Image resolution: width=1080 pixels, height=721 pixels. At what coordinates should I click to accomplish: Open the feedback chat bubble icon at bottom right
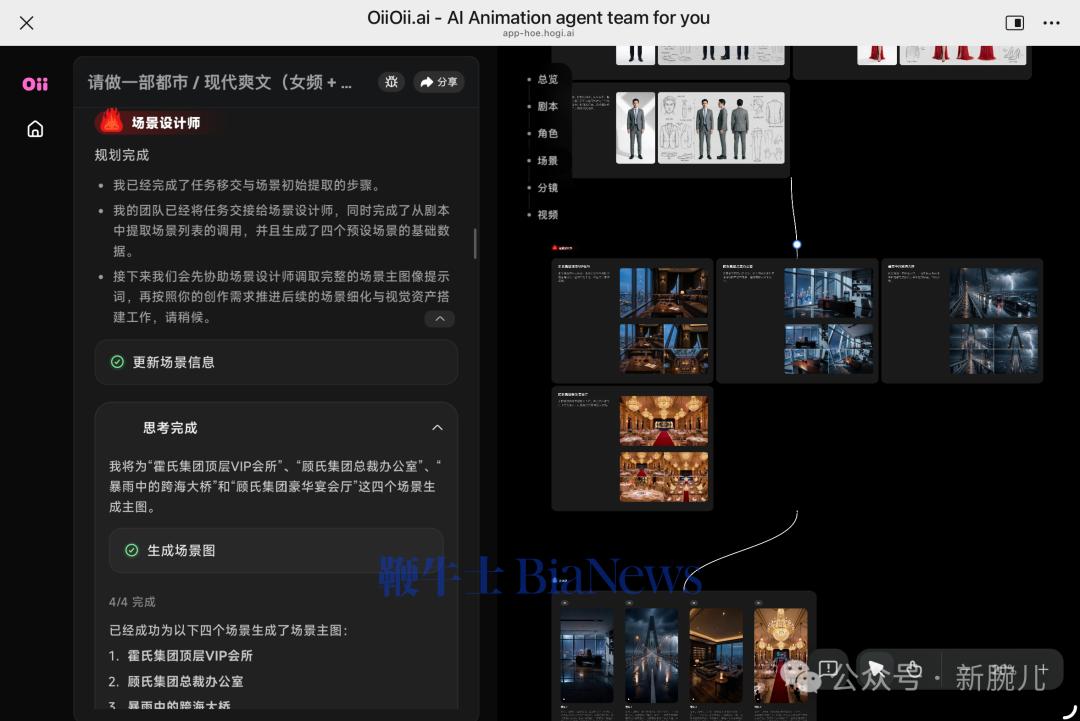829,667
